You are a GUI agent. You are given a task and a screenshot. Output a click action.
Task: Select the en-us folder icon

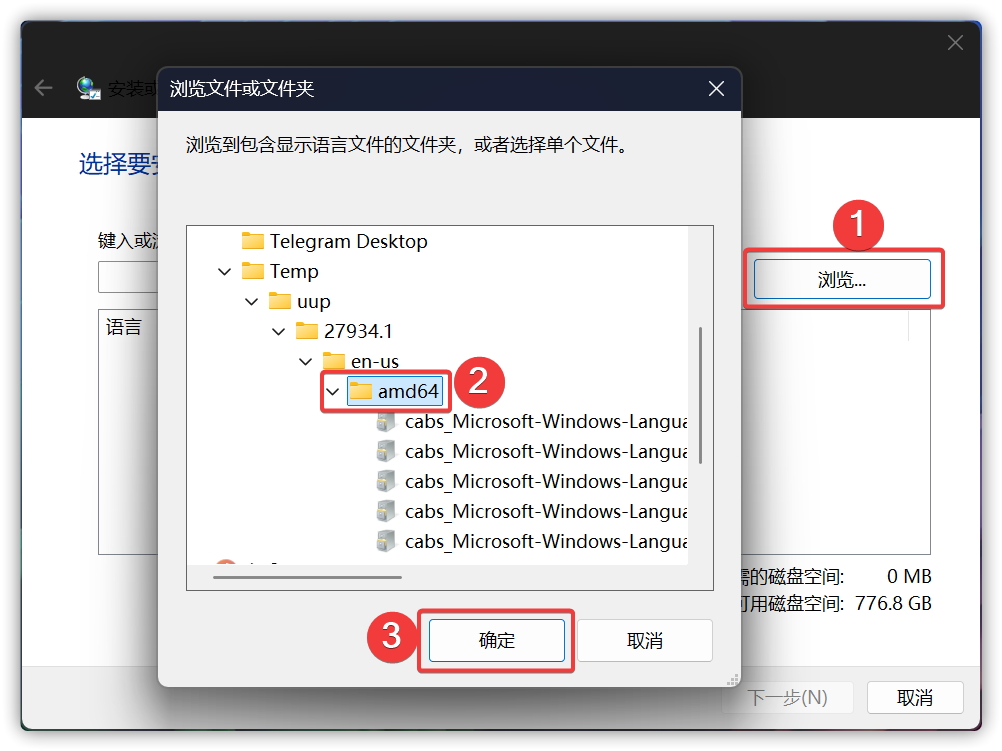click(x=334, y=361)
